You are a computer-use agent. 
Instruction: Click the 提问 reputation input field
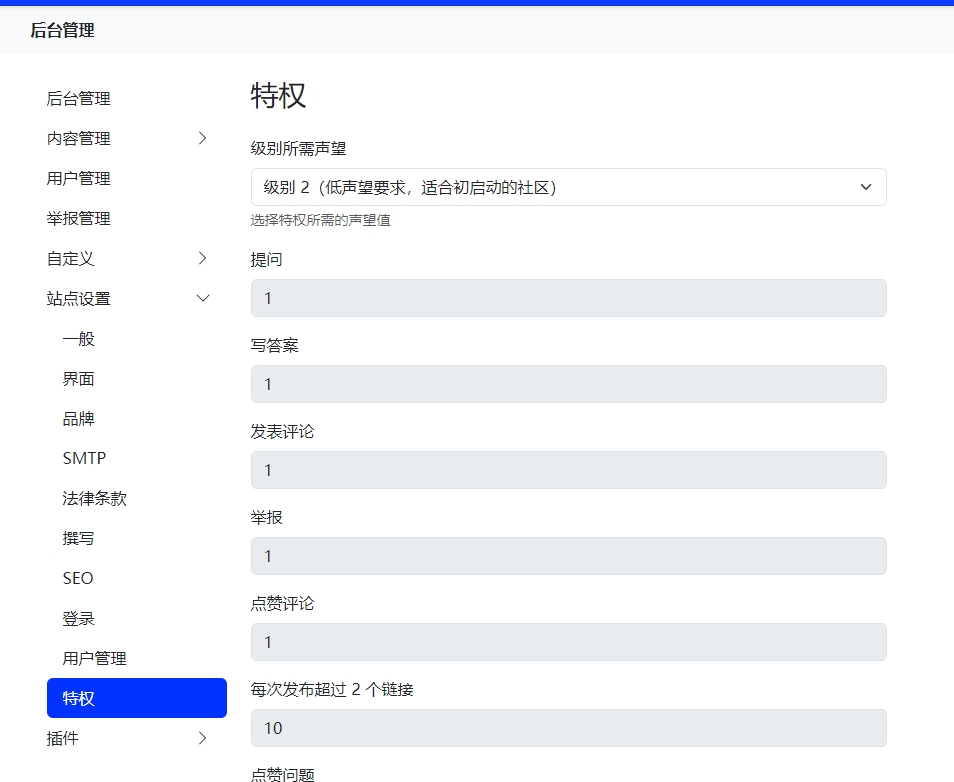(x=568, y=298)
